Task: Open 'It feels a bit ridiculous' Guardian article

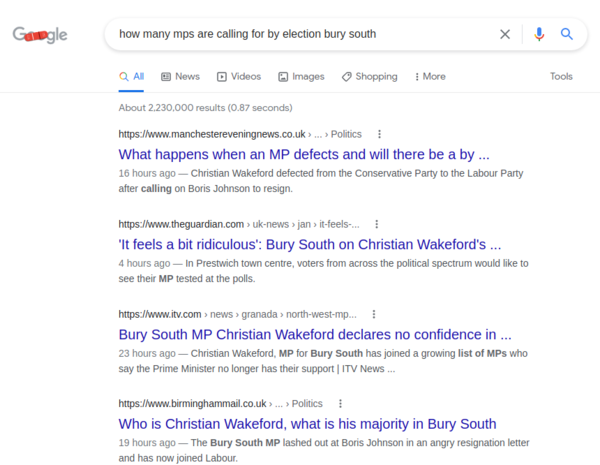Action: click(x=310, y=244)
